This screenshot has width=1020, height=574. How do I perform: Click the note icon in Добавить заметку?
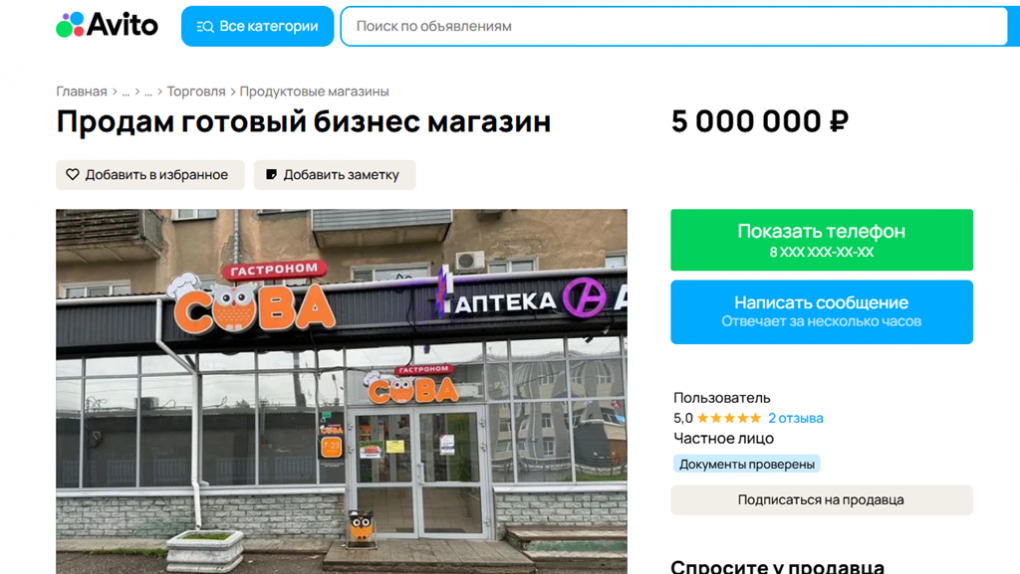click(x=271, y=174)
